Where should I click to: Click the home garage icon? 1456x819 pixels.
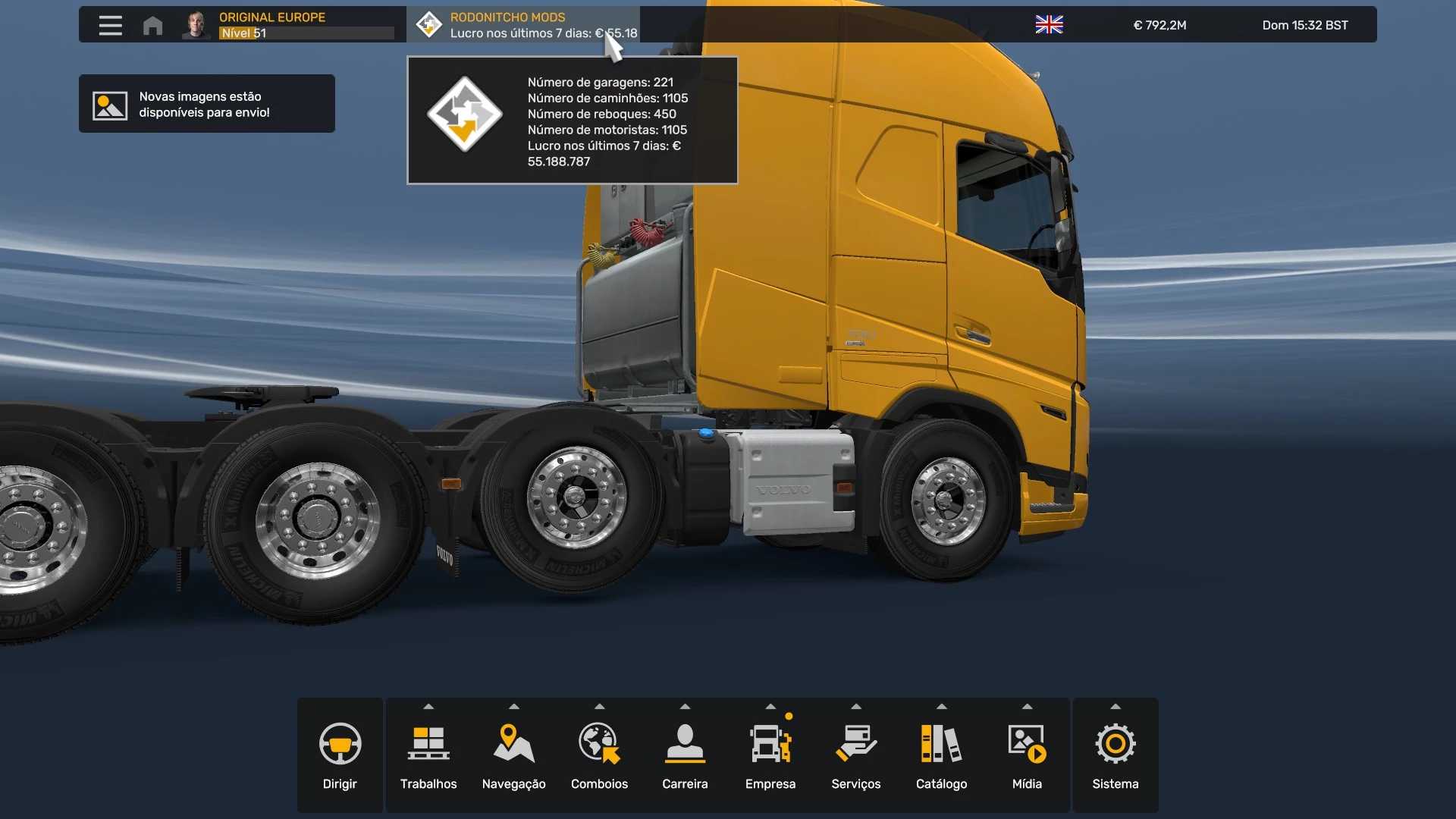point(152,26)
